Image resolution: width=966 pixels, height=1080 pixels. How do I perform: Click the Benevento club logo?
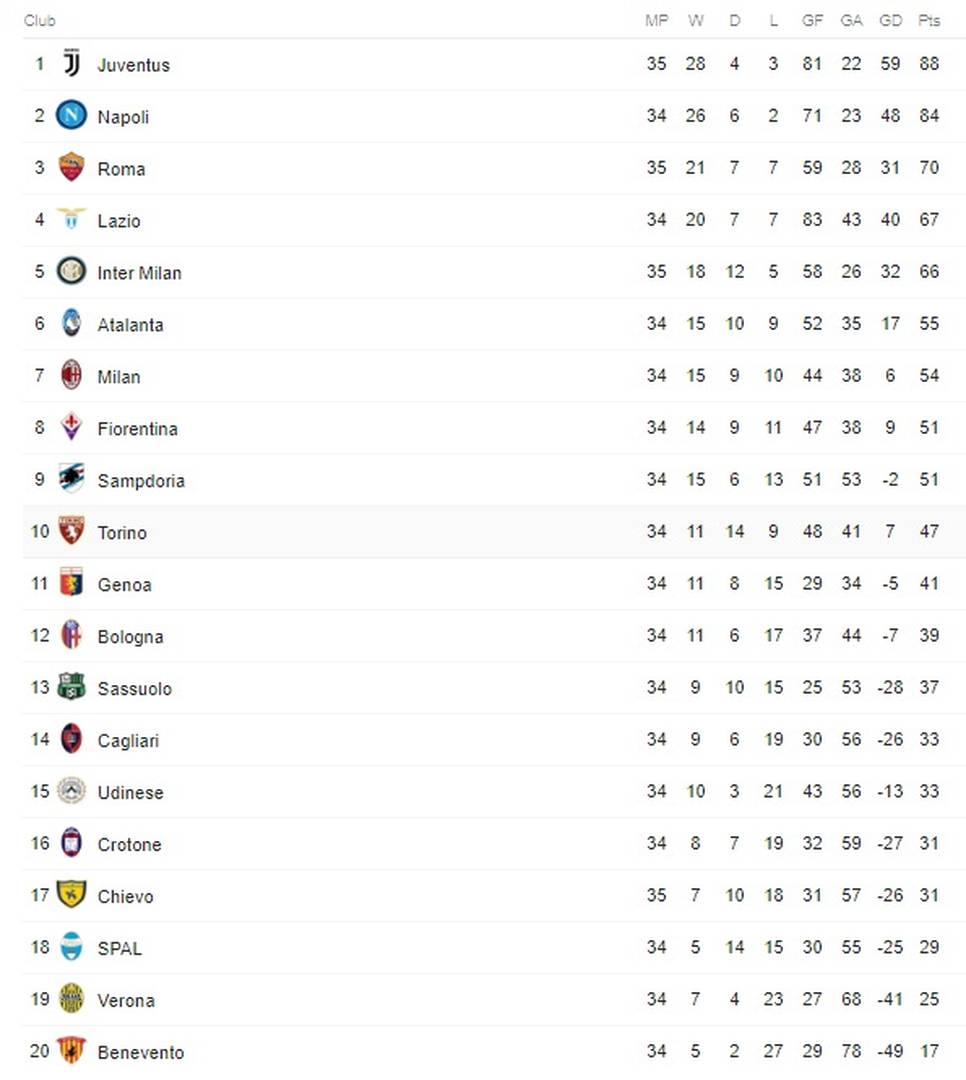click(71, 1050)
